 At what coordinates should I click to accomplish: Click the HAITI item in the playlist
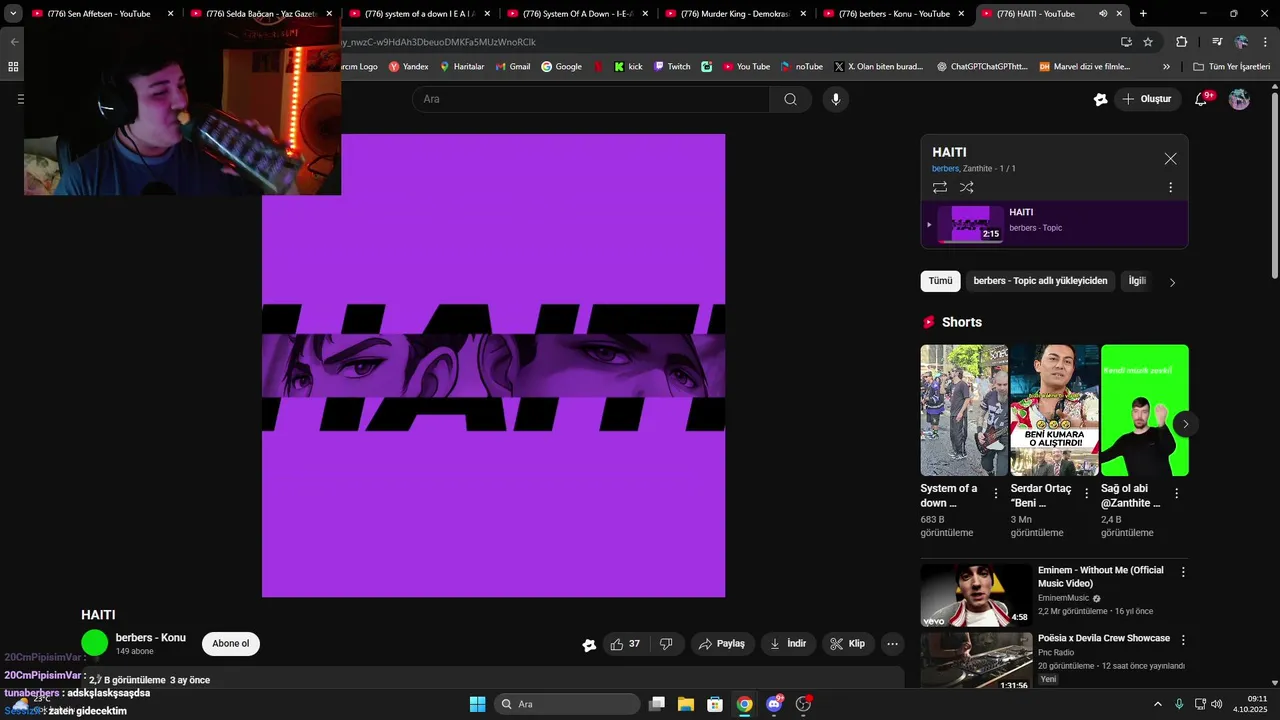[1054, 225]
